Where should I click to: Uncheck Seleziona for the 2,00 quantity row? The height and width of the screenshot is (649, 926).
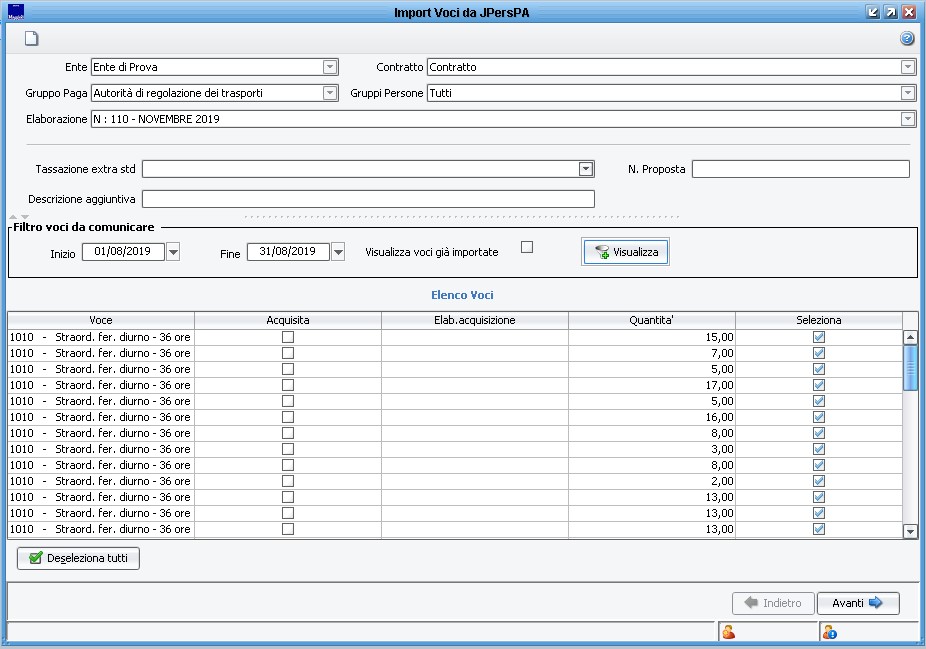[819, 481]
